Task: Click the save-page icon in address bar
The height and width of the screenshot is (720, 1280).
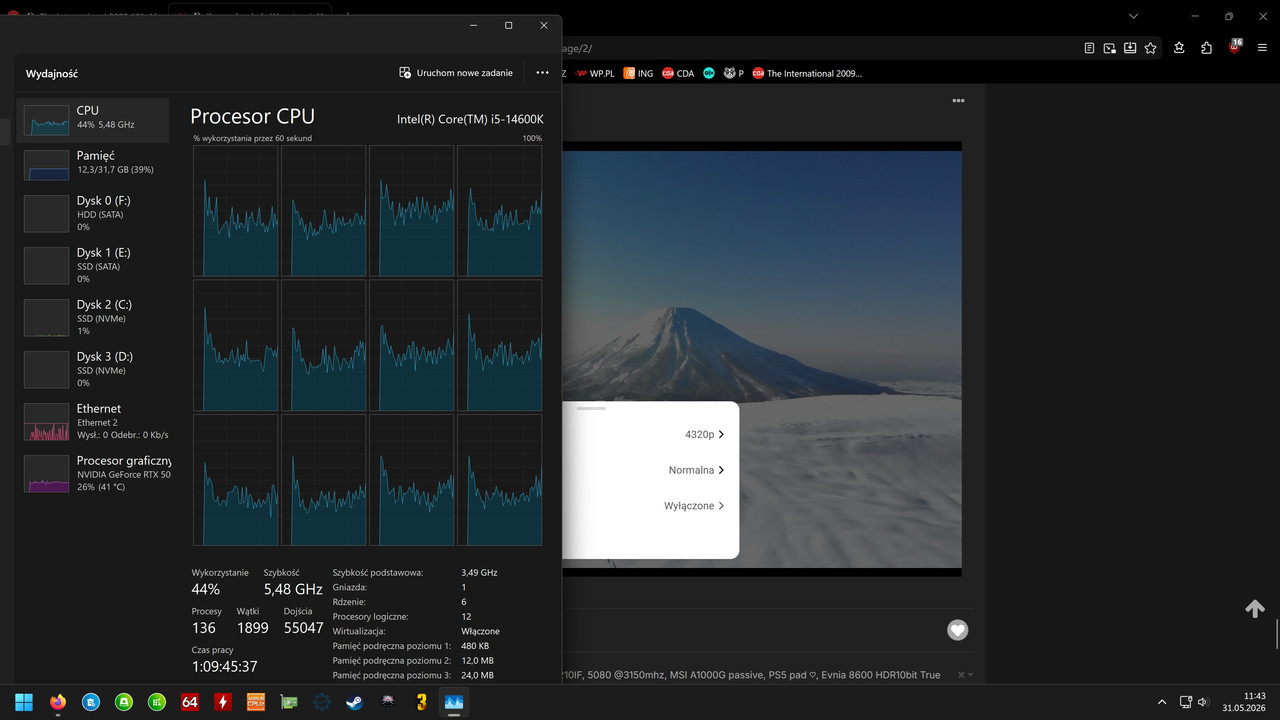Action: click(1130, 48)
